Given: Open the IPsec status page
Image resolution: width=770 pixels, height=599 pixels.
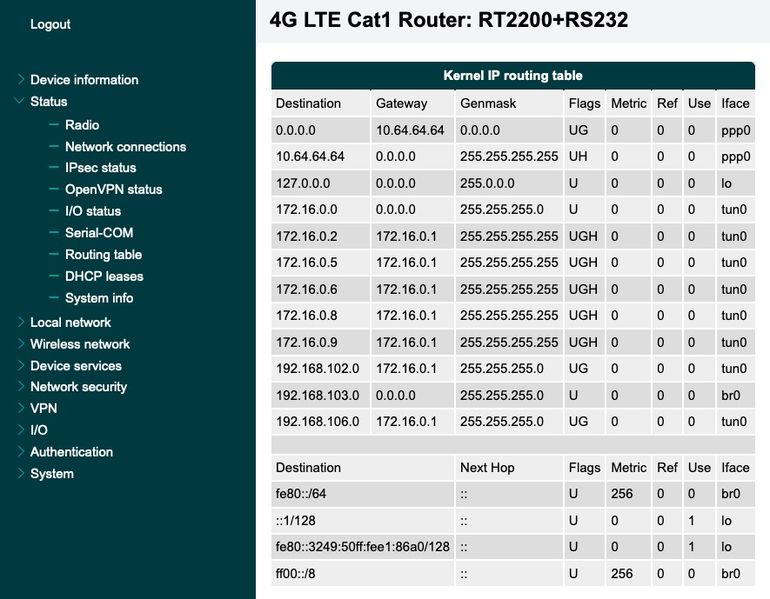Looking at the screenshot, I should [x=101, y=167].
